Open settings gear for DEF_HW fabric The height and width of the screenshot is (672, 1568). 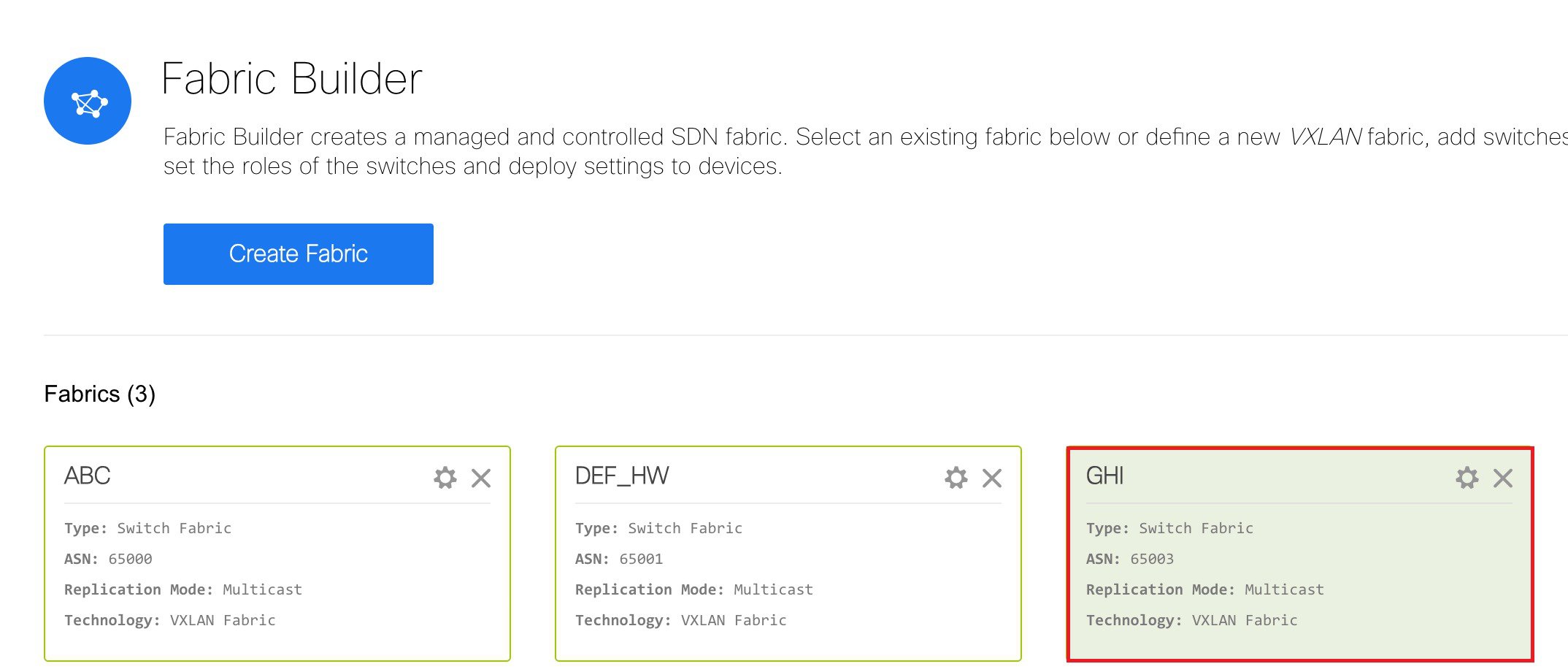[x=956, y=478]
